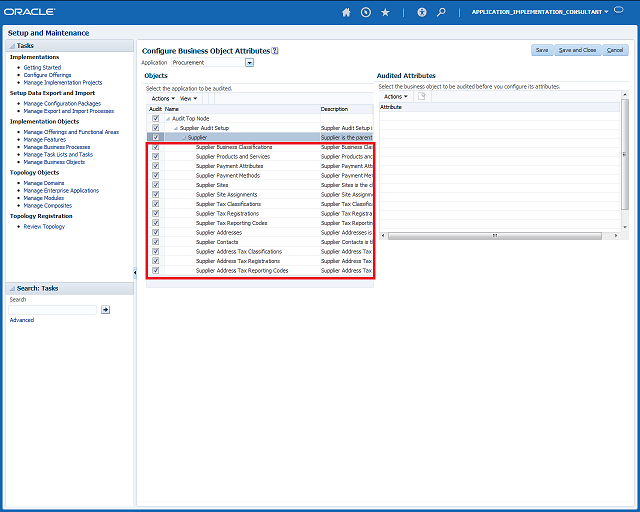Uncheck Supplier Sites audit box

coord(156,185)
